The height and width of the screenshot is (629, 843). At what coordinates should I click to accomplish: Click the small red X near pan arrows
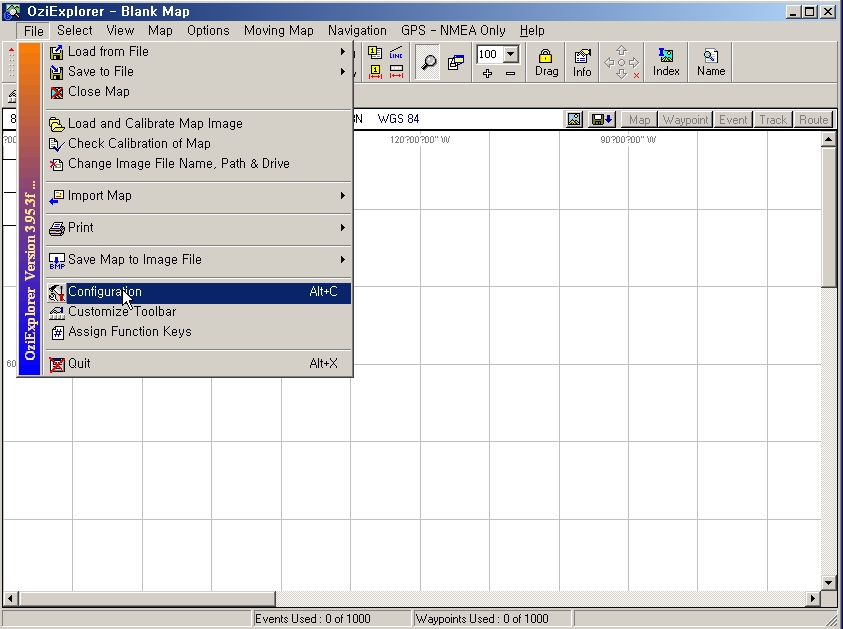pos(637,76)
